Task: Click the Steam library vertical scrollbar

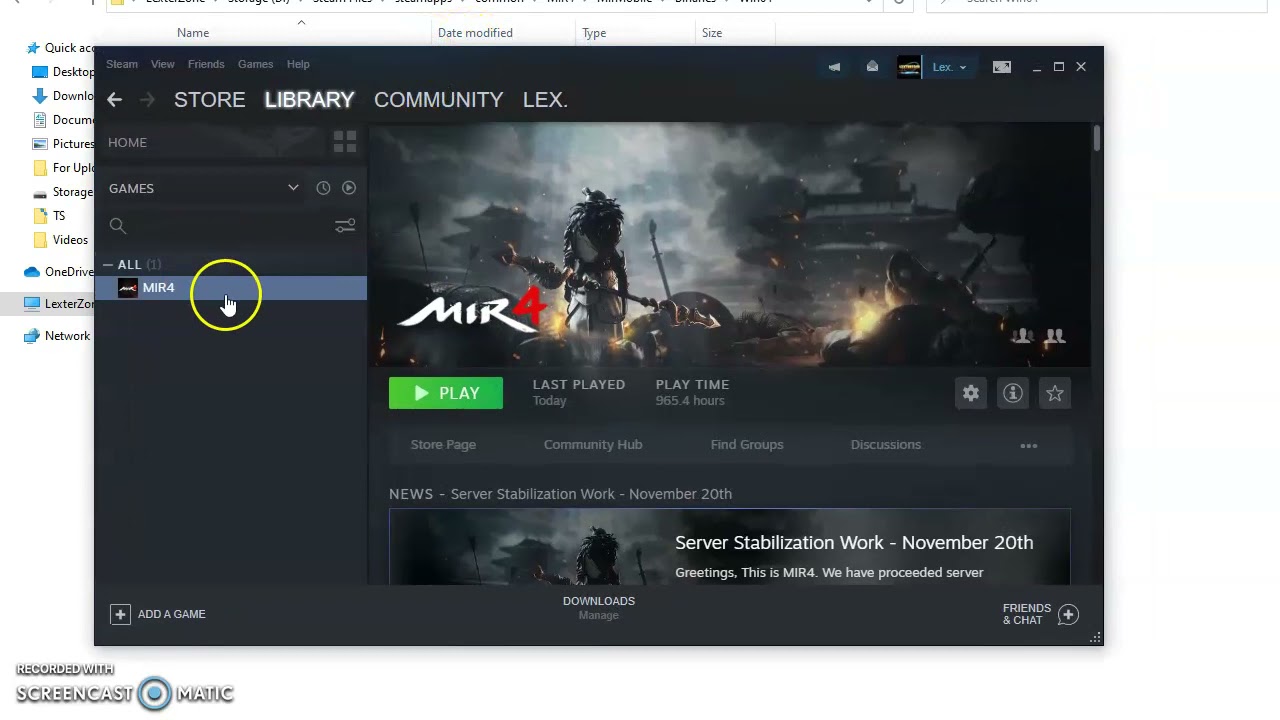Action: pos(1097,138)
